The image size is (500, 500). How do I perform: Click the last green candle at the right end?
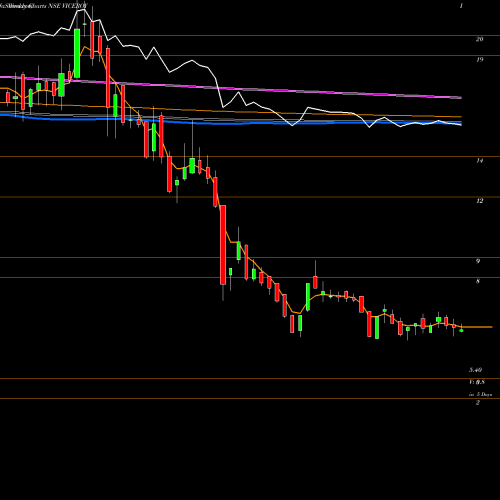[x=462, y=330]
